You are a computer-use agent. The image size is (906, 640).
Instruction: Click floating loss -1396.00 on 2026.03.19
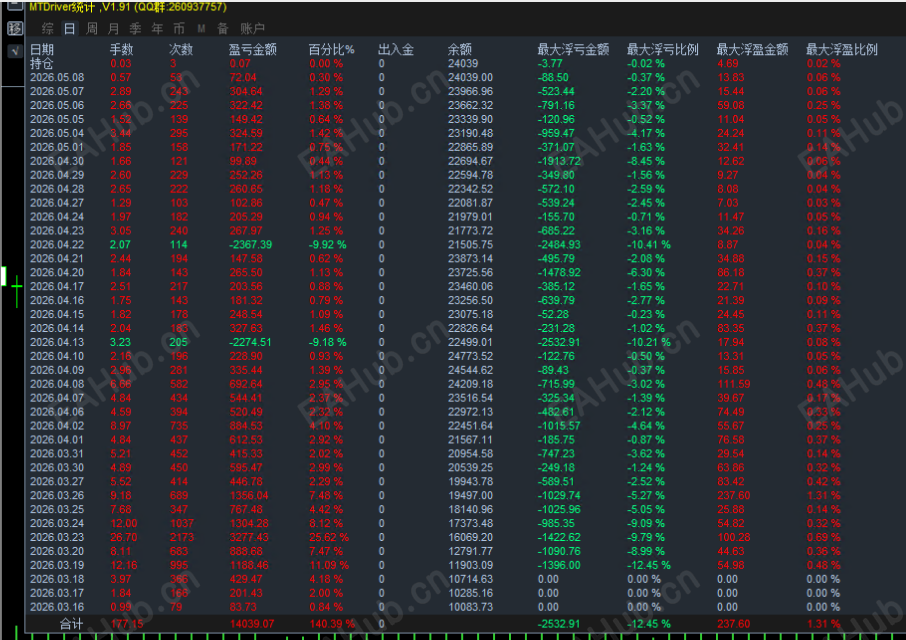(x=559, y=565)
